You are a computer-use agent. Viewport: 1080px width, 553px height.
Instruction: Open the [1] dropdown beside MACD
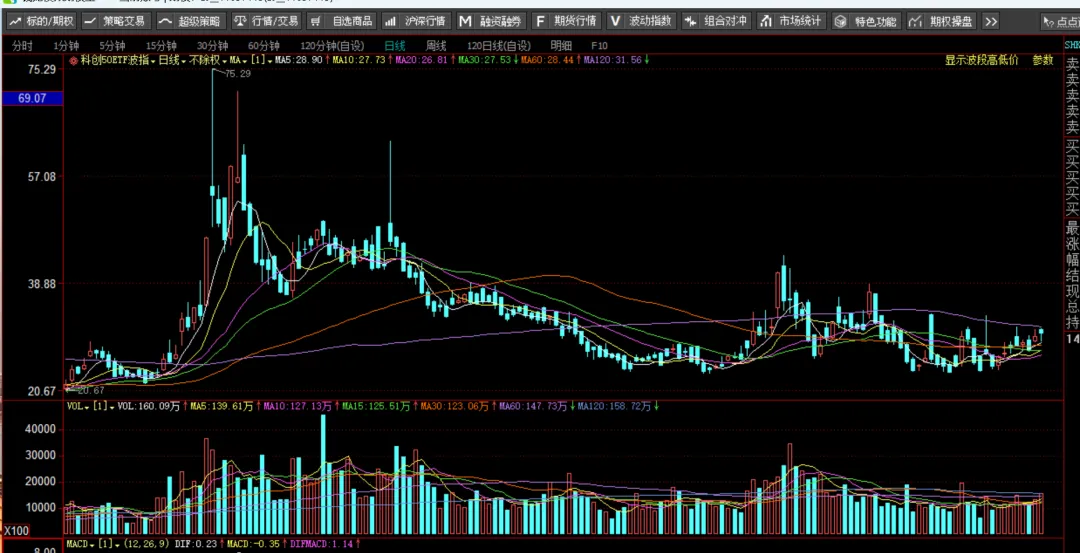pos(110,544)
